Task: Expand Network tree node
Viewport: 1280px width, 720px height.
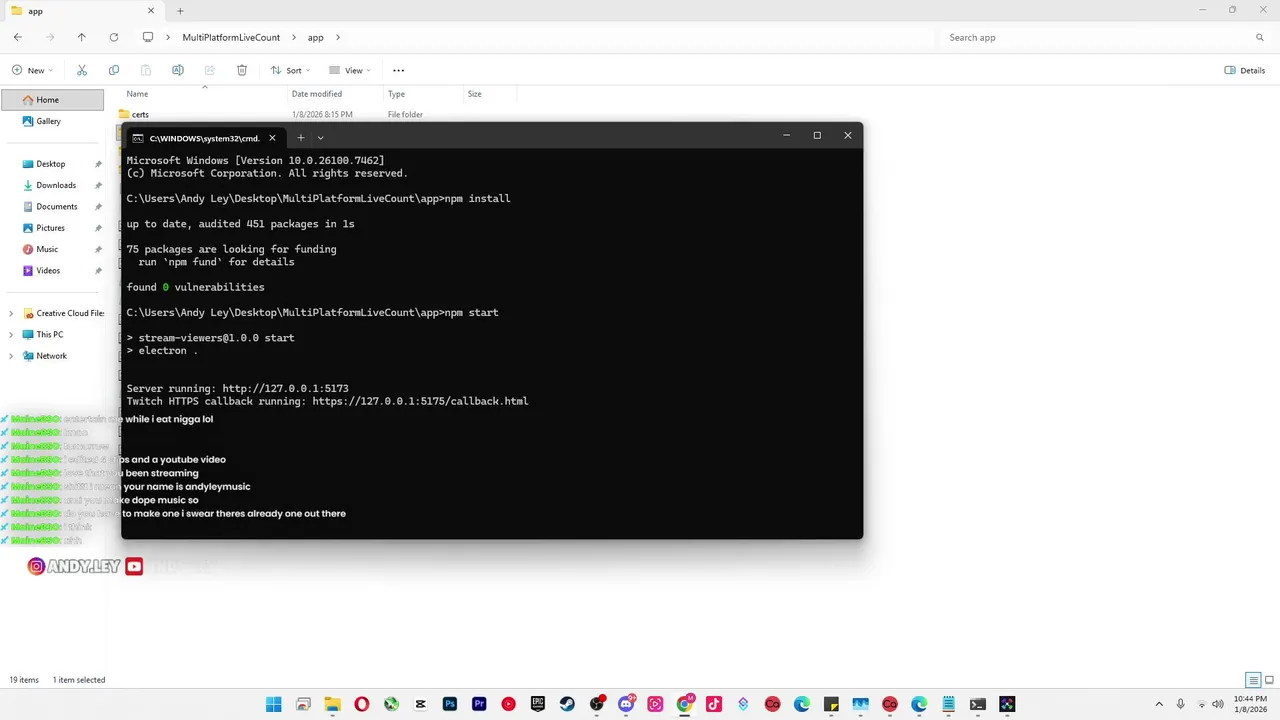Action: pos(11,355)
